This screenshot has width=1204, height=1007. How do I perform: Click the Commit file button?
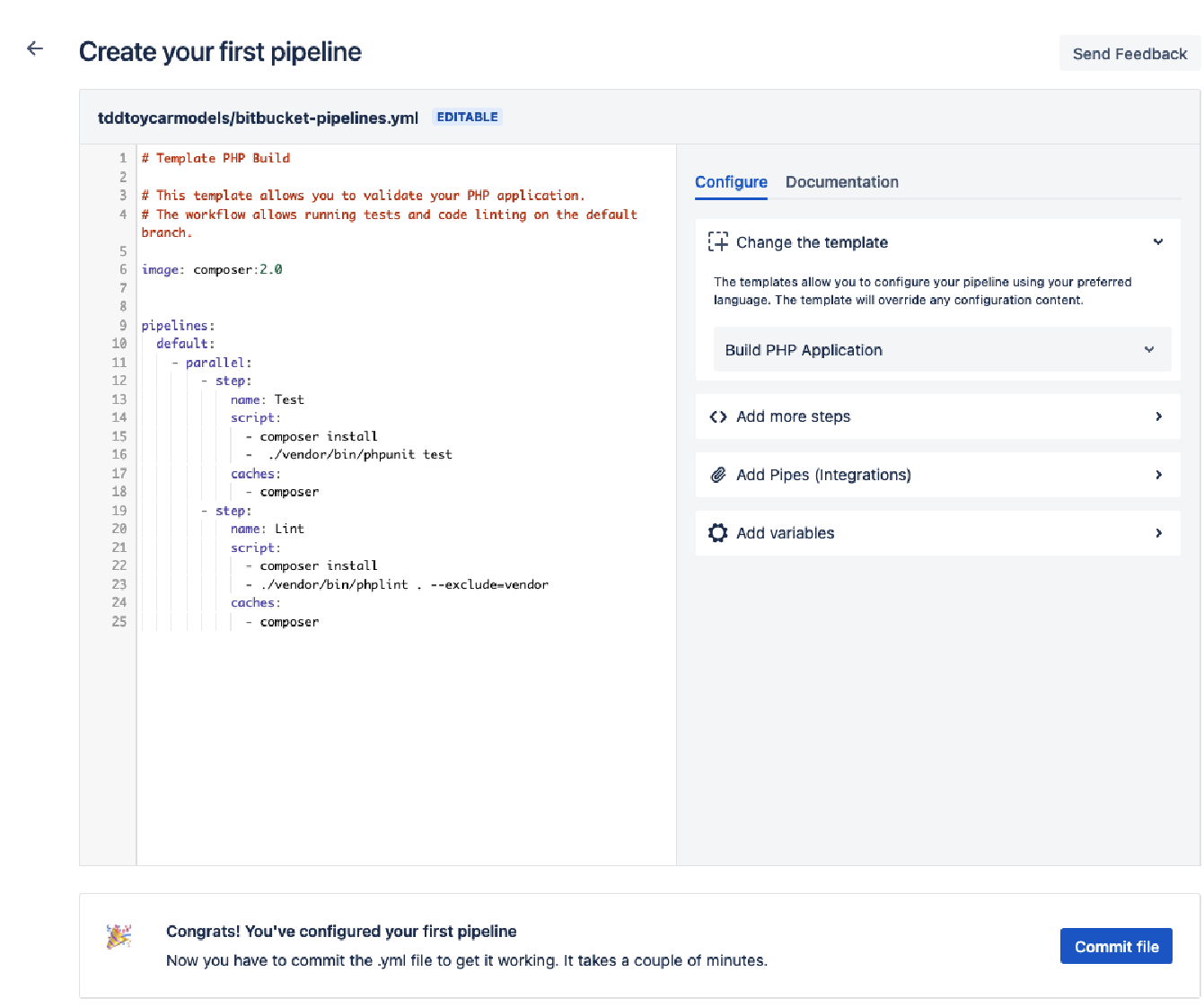click(1116, 946)
